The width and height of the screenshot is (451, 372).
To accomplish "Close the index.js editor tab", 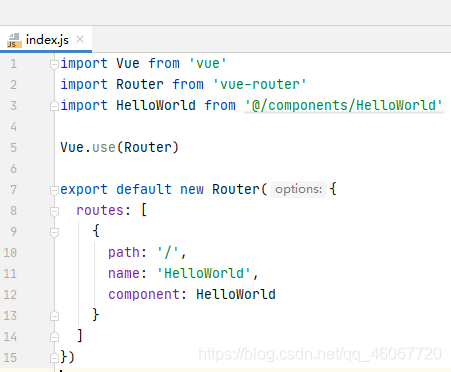I will (80, 39).
